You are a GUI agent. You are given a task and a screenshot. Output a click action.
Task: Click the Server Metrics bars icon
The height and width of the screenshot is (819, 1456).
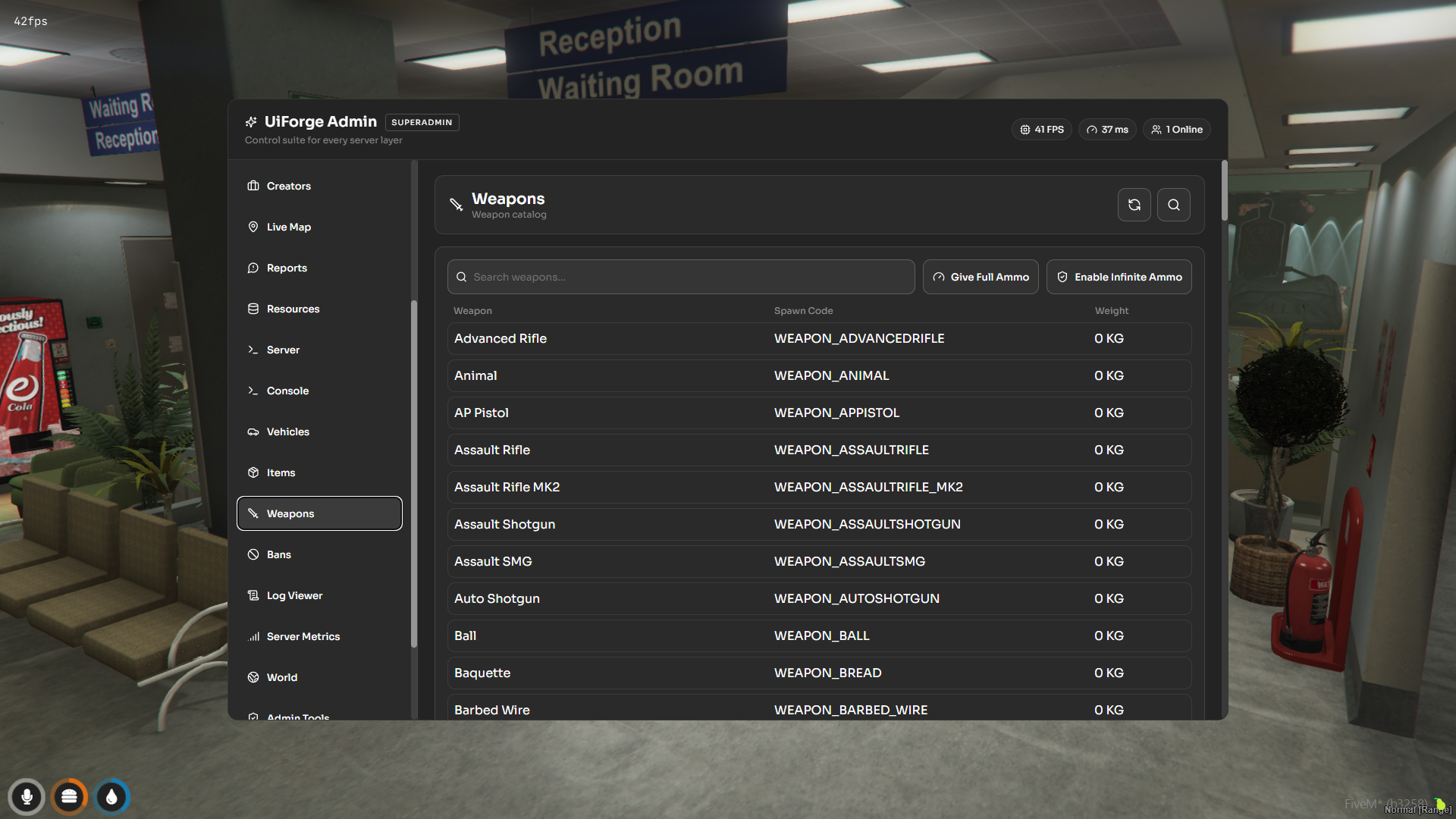[253, 636]
